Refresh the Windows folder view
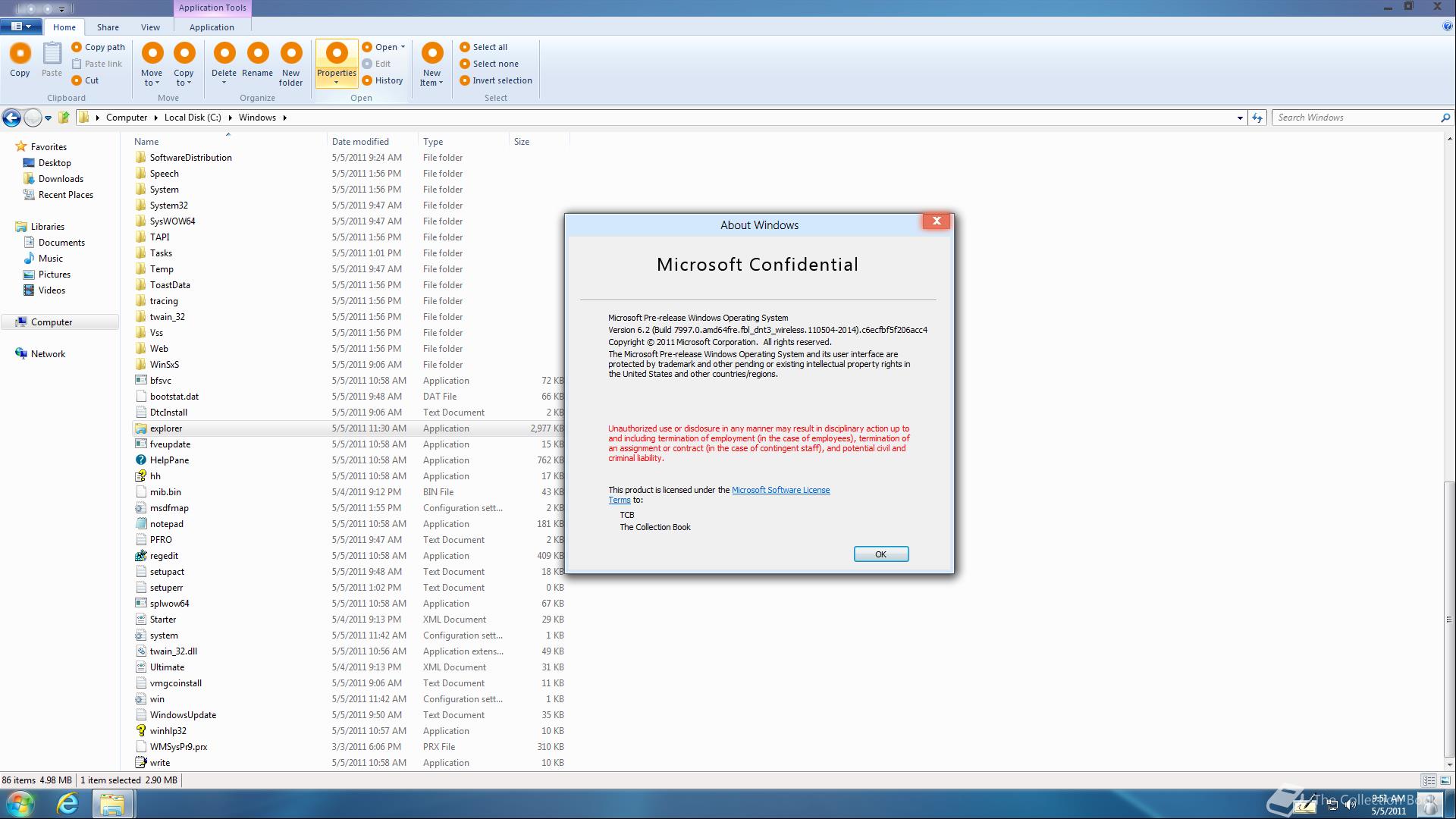 click(1257, 118)
